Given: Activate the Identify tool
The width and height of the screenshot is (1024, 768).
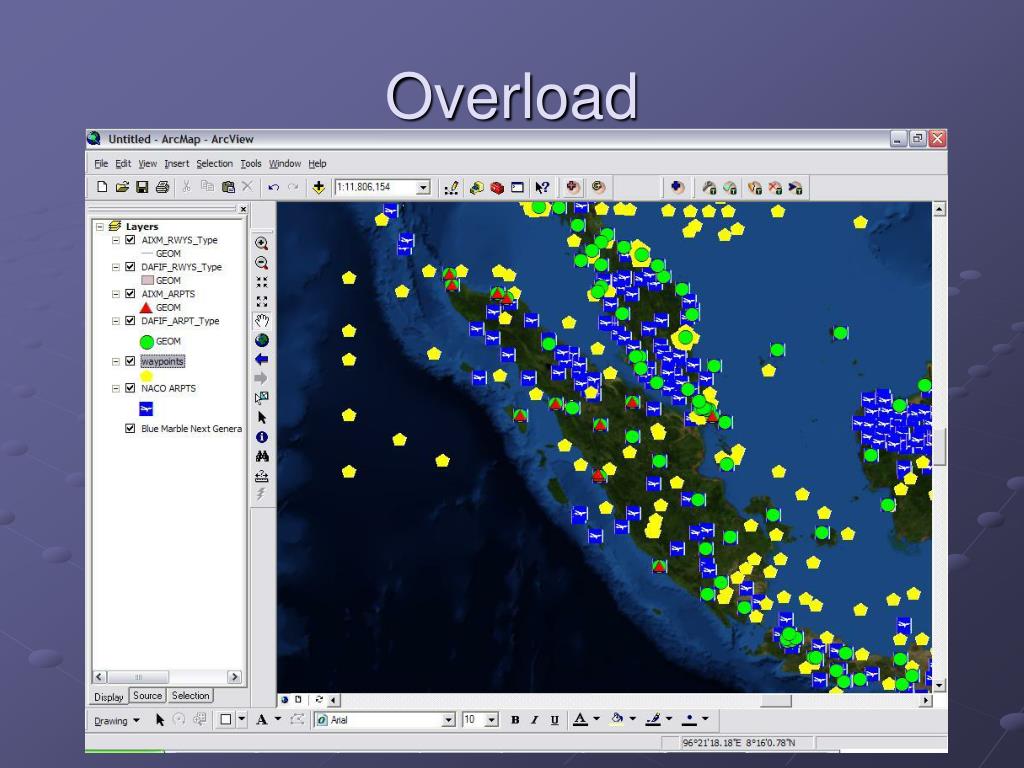Looking at the screenshot, I should (262, 437).
